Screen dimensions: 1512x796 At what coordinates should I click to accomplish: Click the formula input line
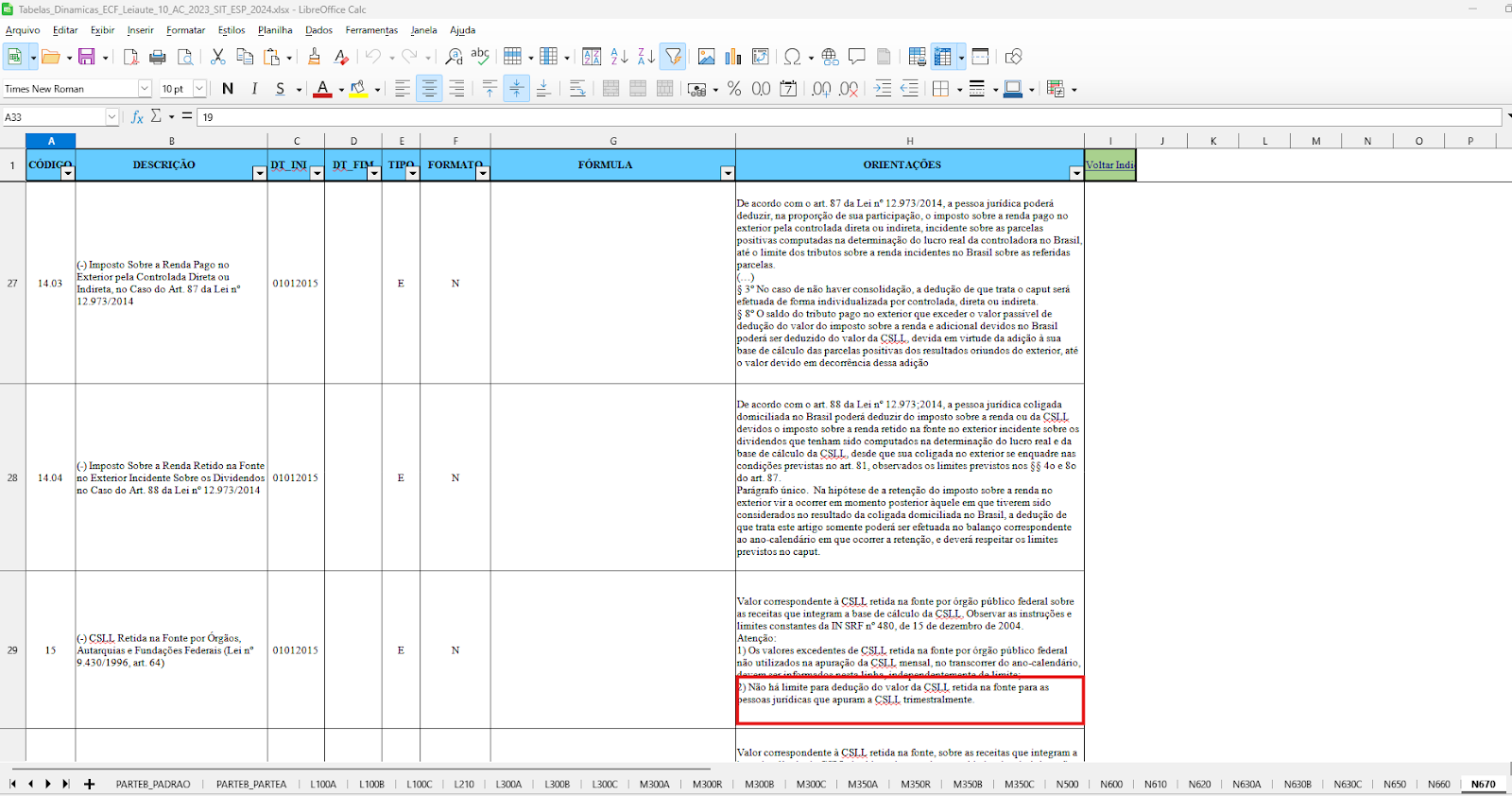pos(849,117)
